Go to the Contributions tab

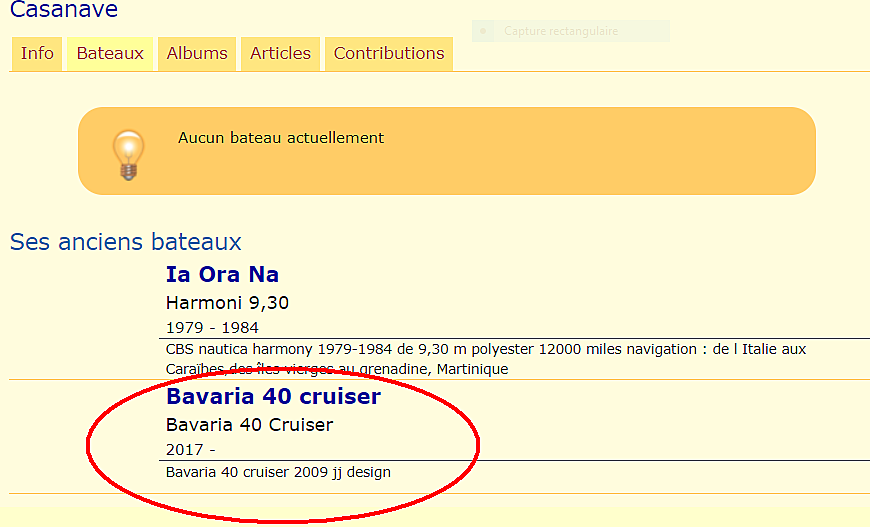coord(389,54)
